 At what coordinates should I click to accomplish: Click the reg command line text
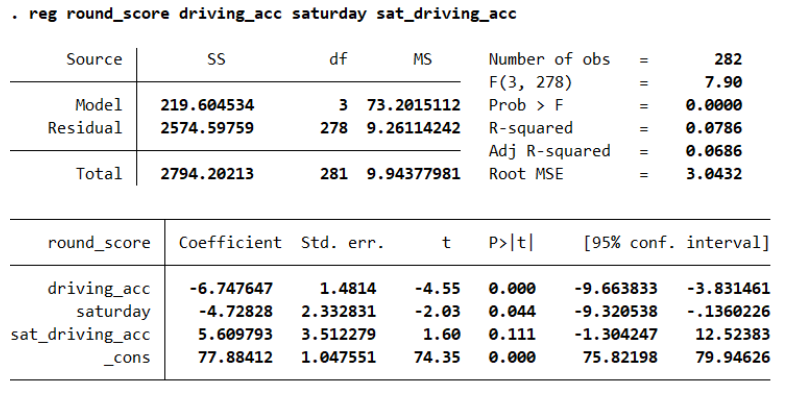[264, 14]
